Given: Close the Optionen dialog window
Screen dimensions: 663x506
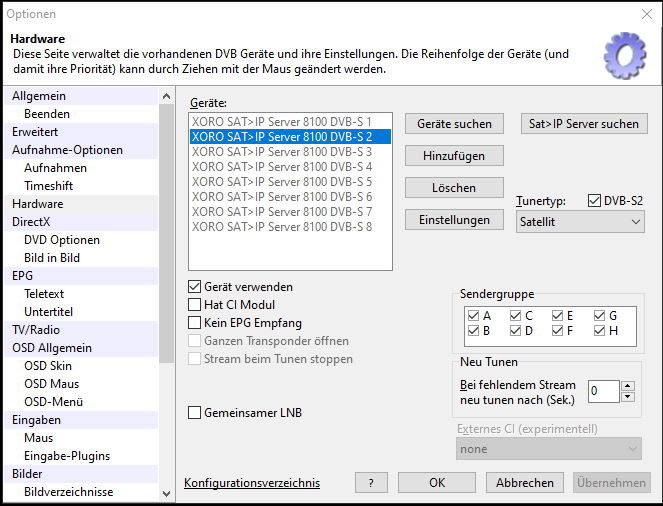Looking at the screenshot, I should click(x=646, y=14).
